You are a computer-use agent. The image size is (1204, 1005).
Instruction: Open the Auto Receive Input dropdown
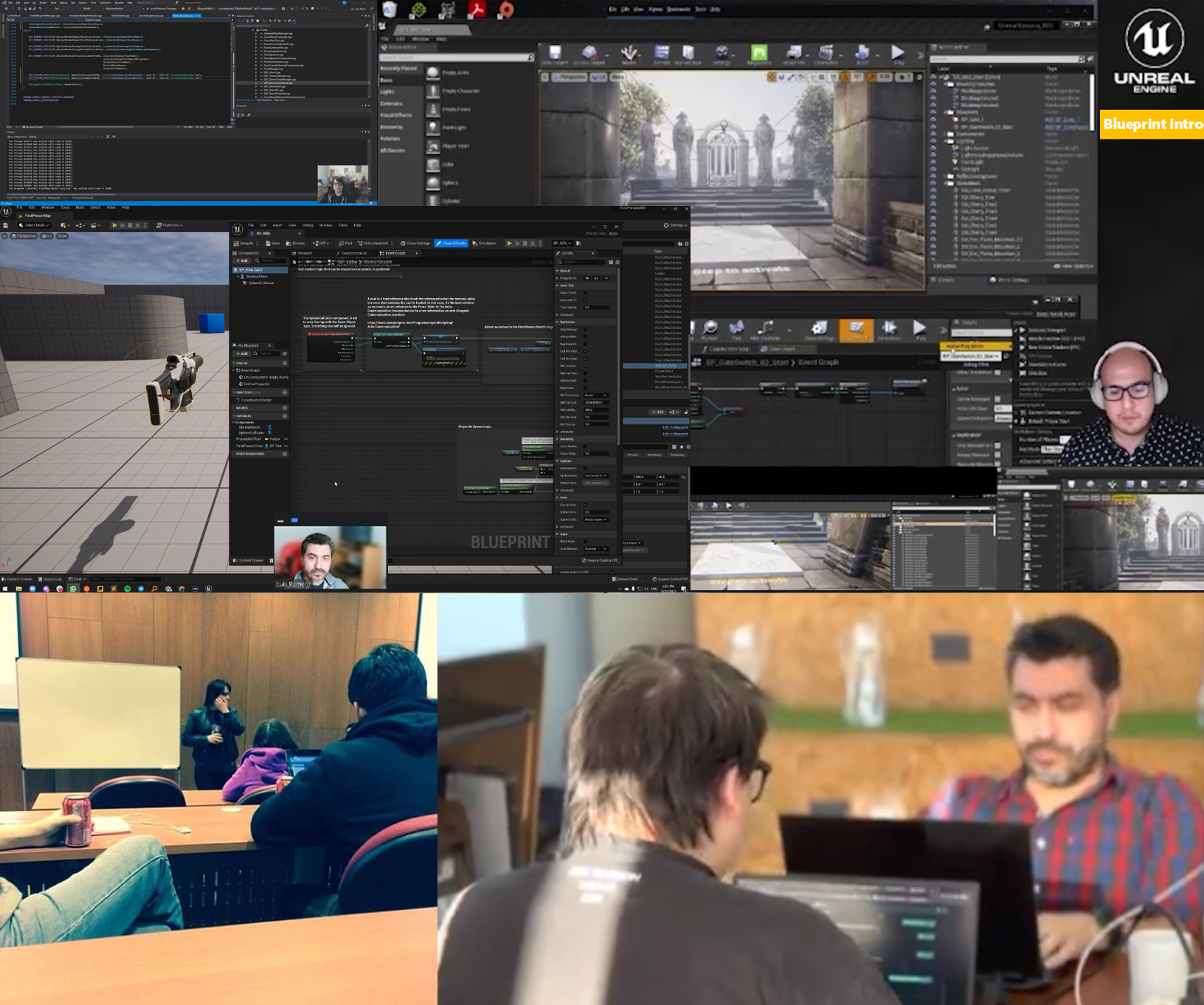click(x=595, y=549)
